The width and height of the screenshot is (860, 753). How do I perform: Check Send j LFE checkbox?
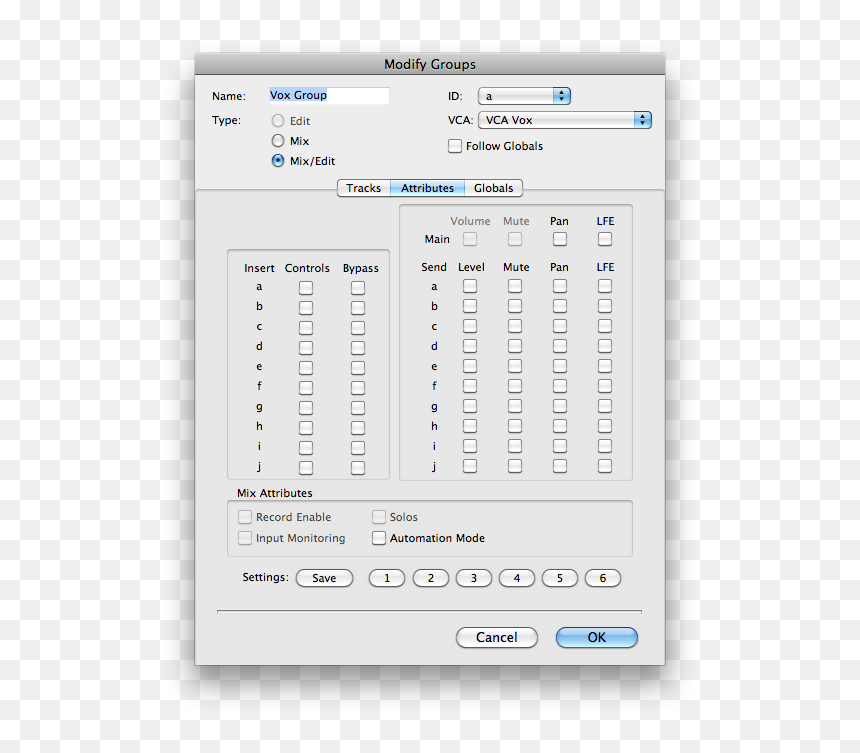coord(604,466)
